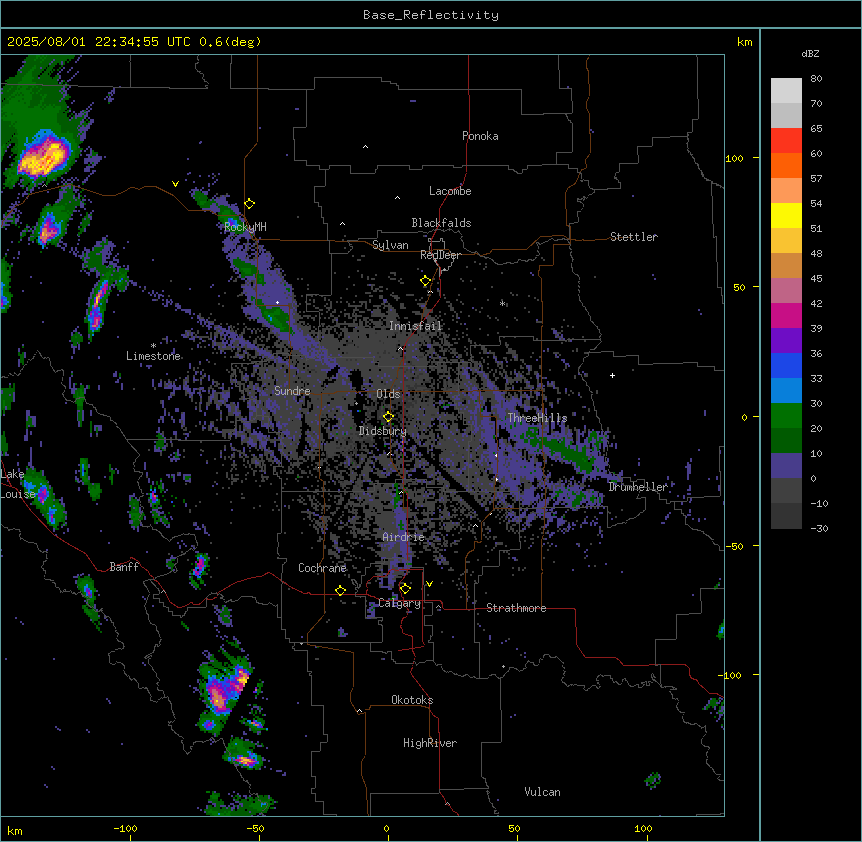Click the Innisfail city label
Viewport: 862px width, 842px height.
click(x=415, y=326)
